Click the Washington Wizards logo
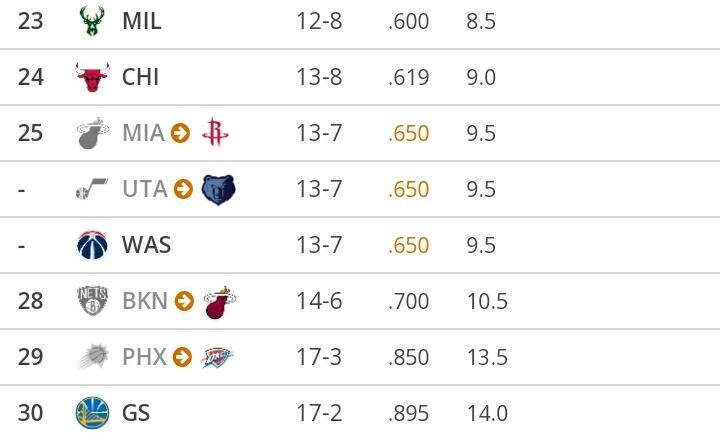This screenshot has width=720, height=434. coord(91,245)
